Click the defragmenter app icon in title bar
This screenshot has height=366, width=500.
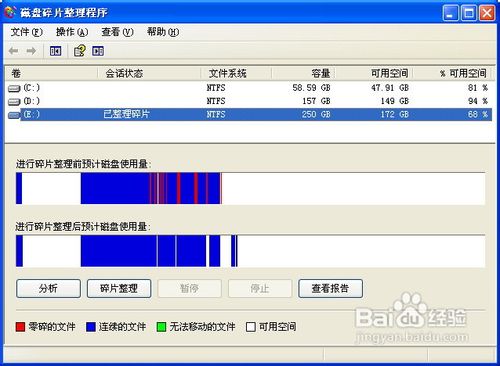pyautogui.click(x=10, y=12)
